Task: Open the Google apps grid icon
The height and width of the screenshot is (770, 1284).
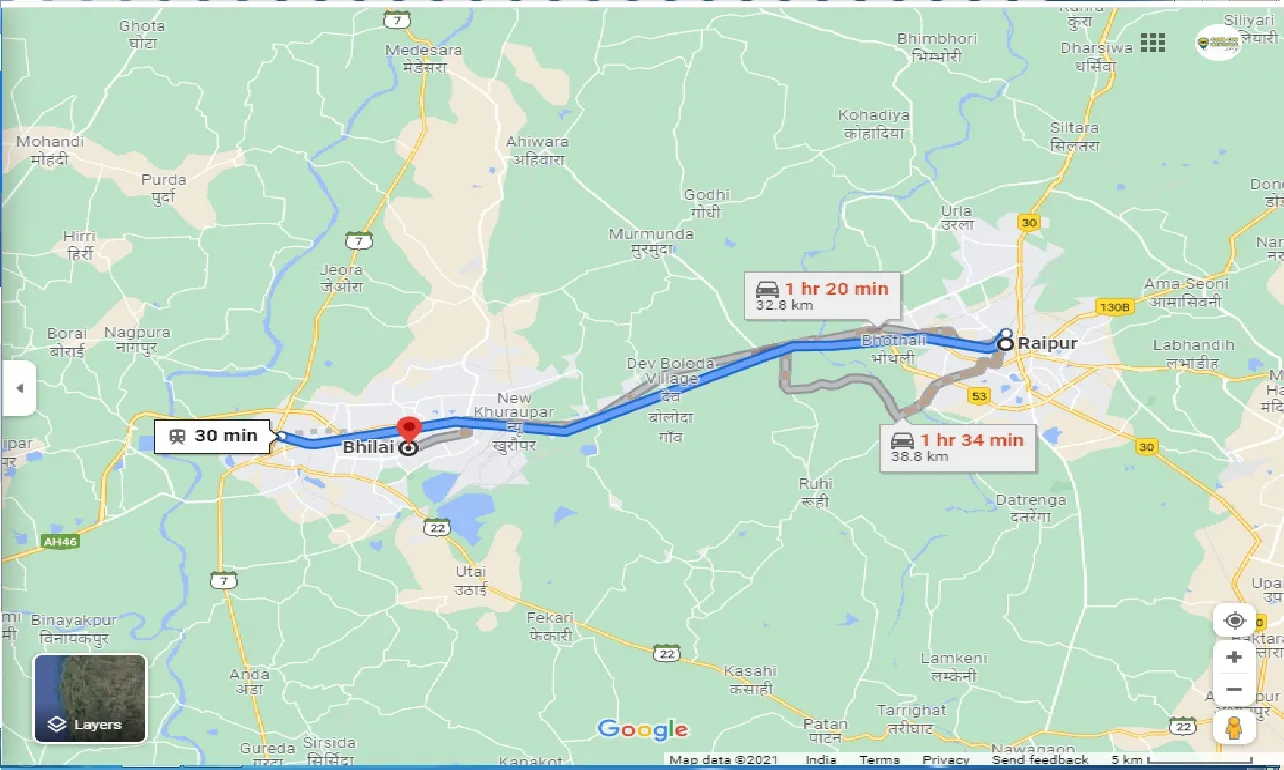Action: (1153, 42)
